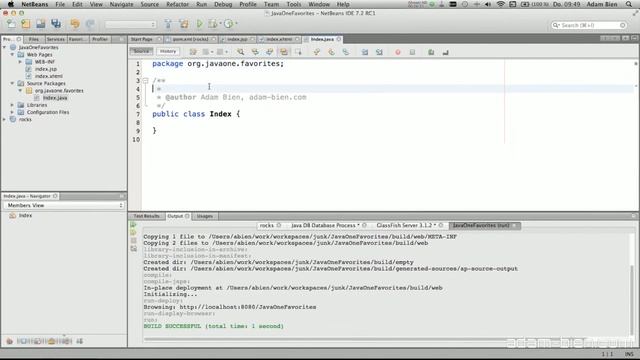Click the Next Bookmark editor icon

point(331,52)
